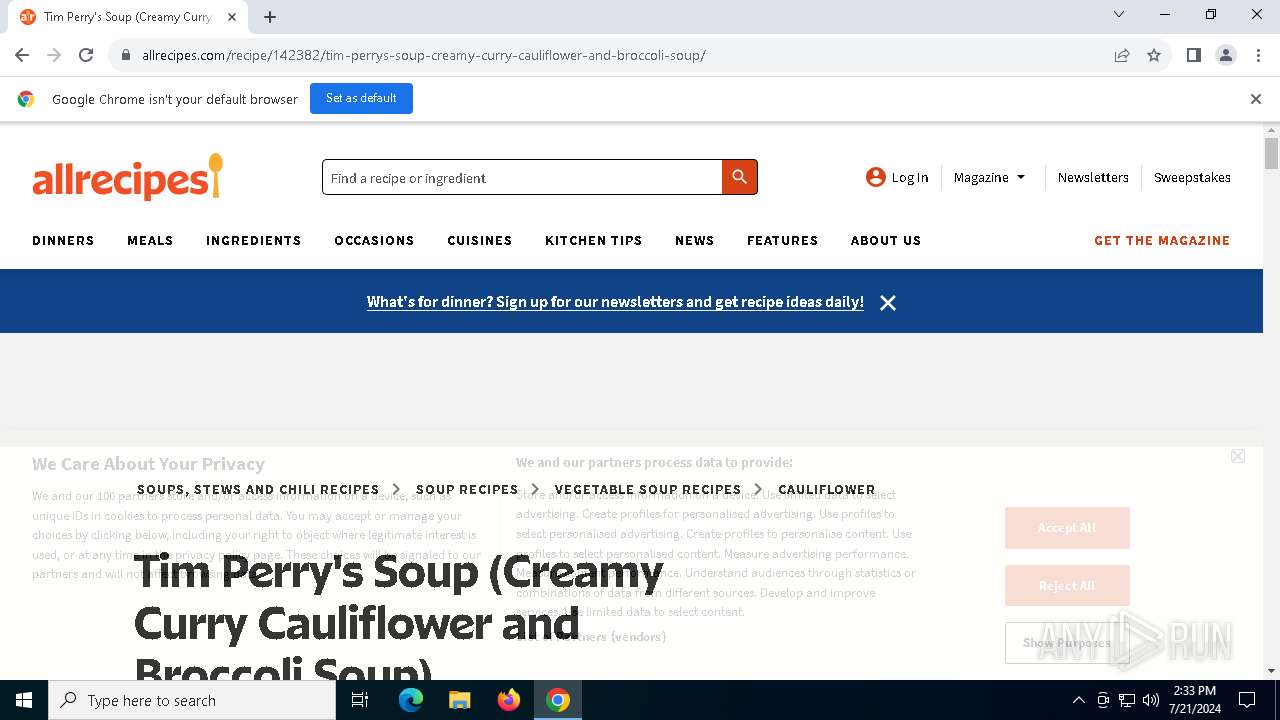Click the Allrecipes logo

(x=128, y=177)
